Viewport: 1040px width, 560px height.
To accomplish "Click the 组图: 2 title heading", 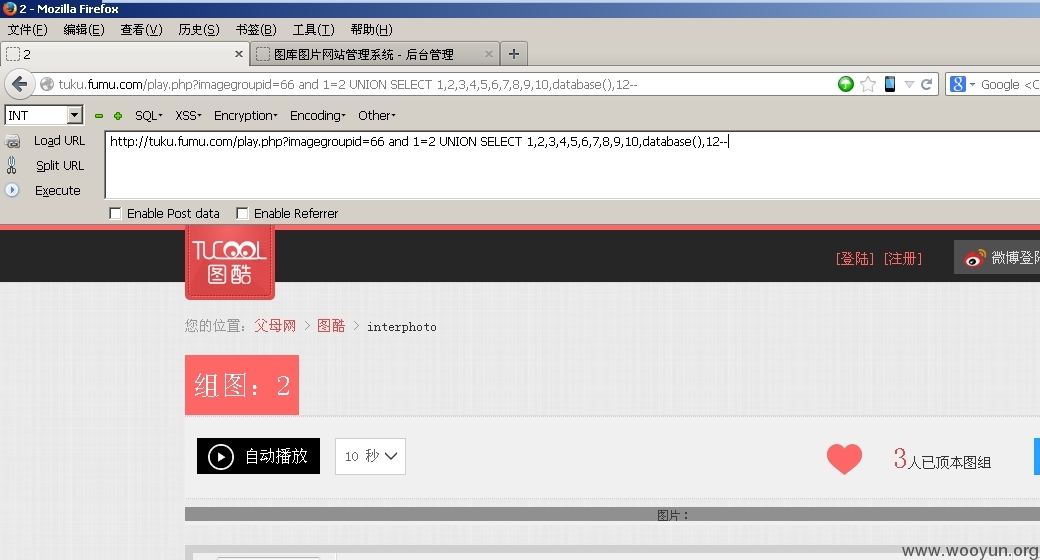I will click(x=242, y=385).
